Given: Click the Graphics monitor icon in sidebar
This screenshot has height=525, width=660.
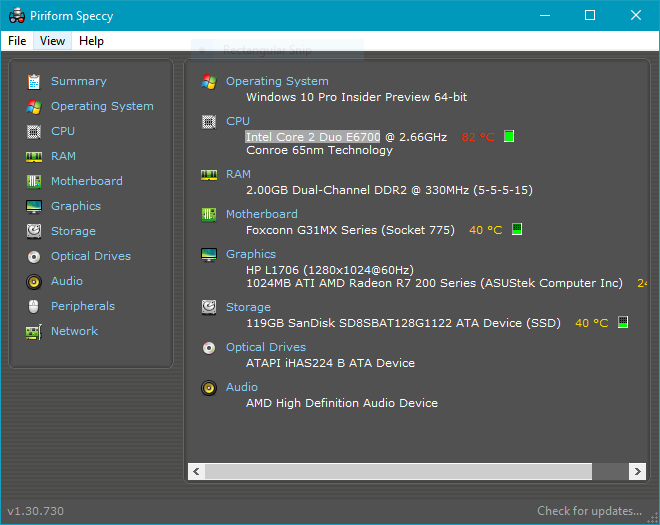Looking at the screenshot, I should pyautogui.click(x=34, y=207).
